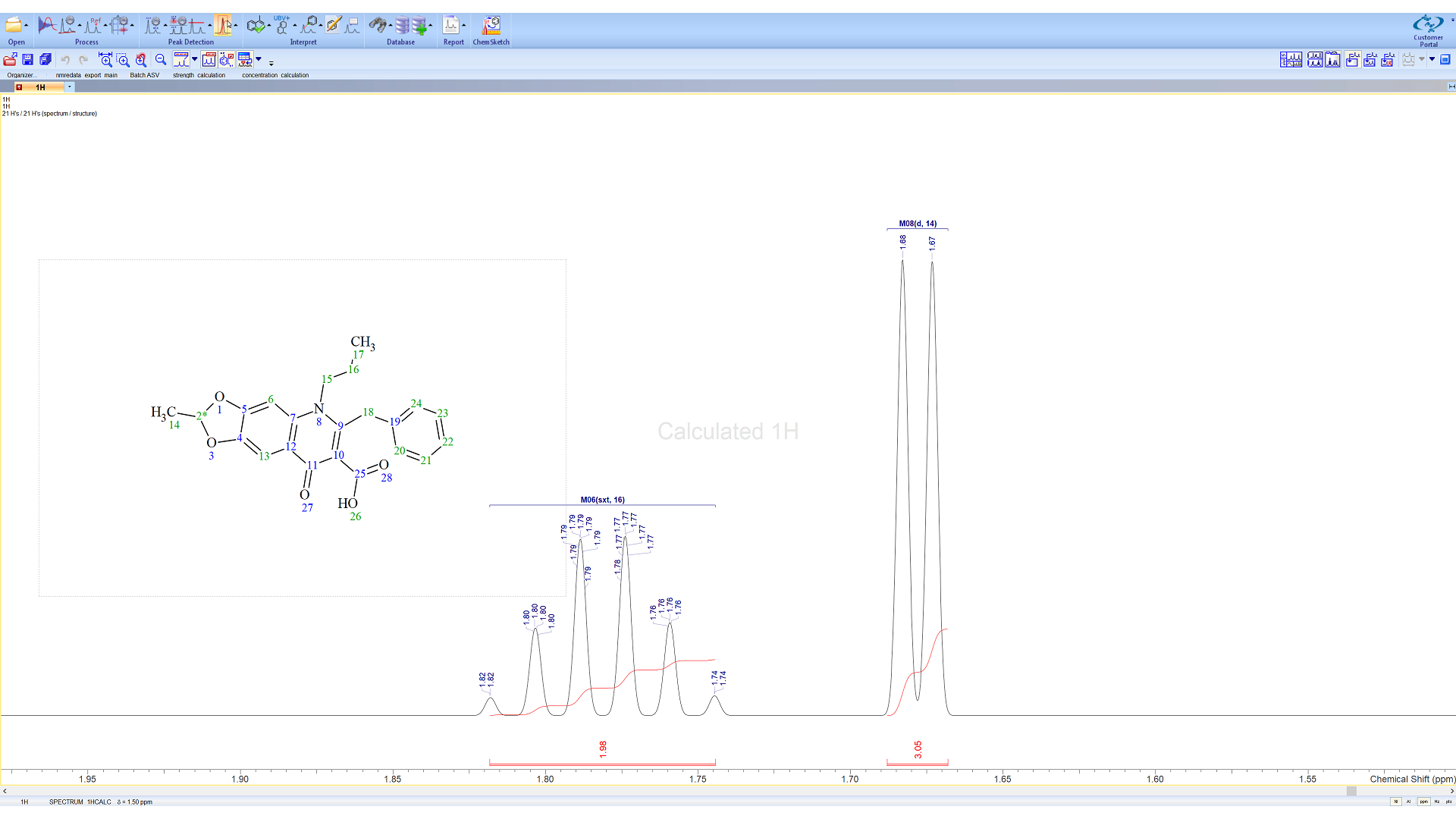This screenshot has height=819, width=1456.
Task: Click the Open folder icon
Action: (x=14, y=25)
